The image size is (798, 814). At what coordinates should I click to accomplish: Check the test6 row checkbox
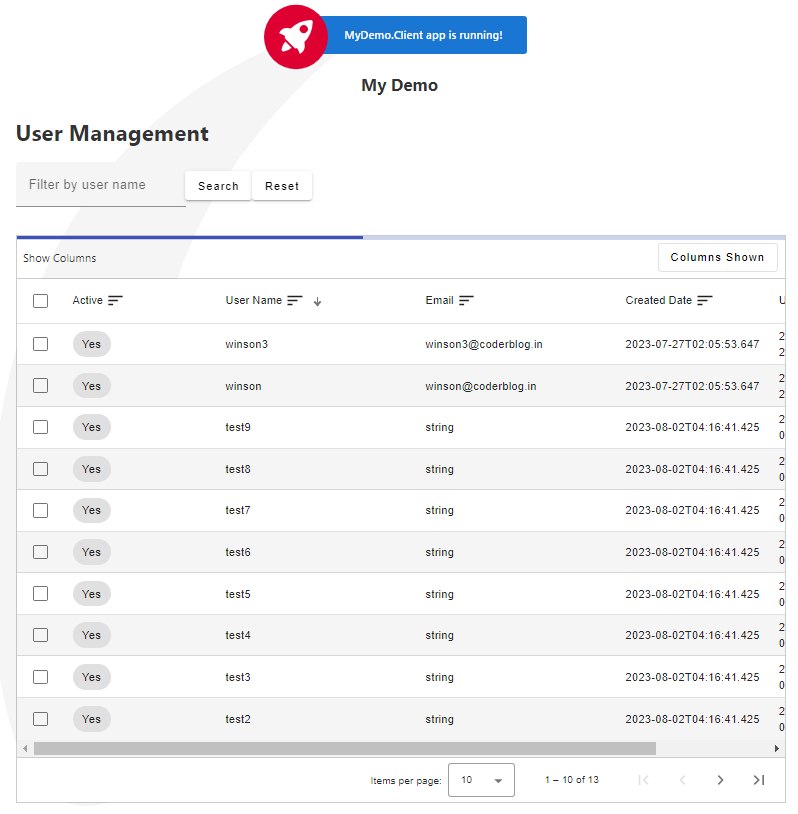[x=40, y=552]
